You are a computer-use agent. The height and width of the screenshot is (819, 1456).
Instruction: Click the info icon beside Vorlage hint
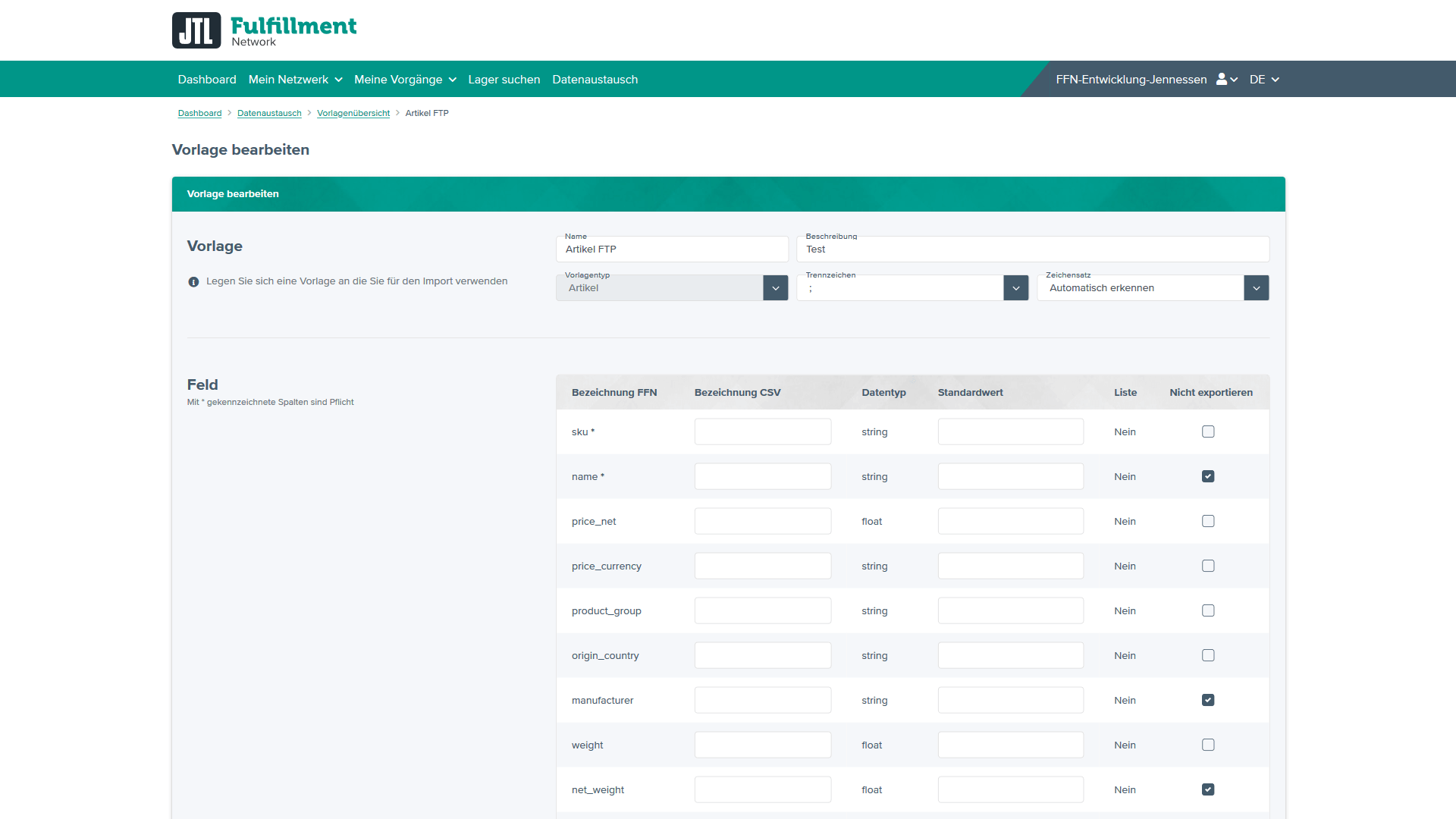tap(193, 282)
